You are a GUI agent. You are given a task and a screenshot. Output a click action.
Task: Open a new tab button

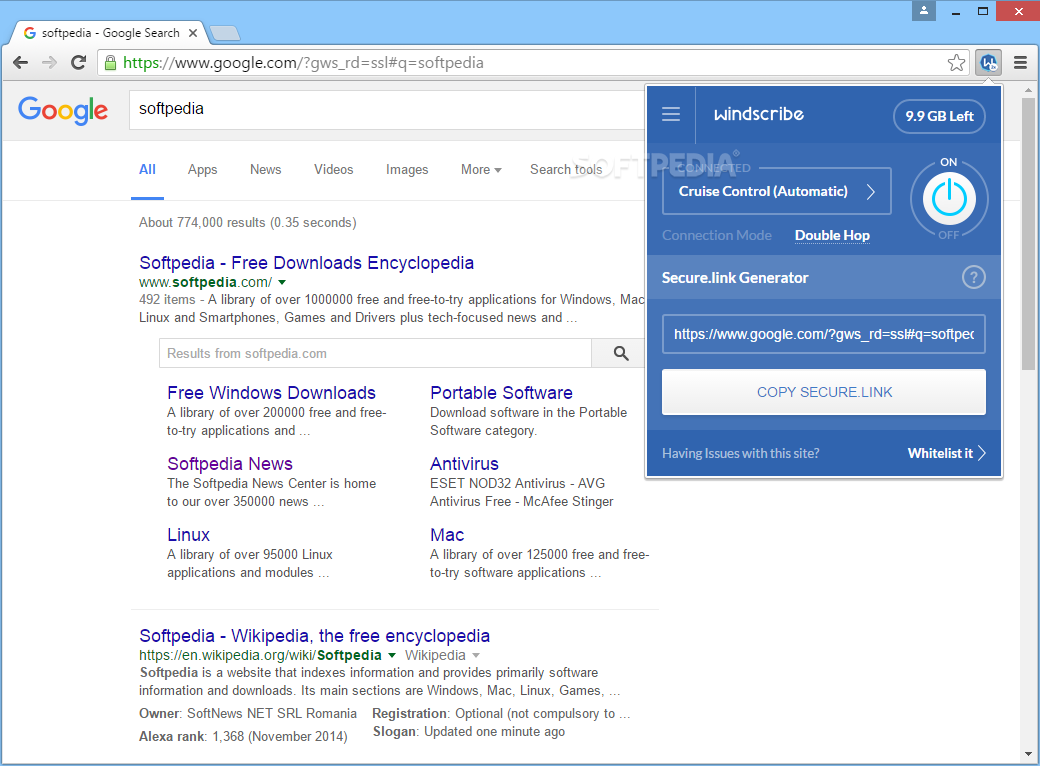coord(225,32)
